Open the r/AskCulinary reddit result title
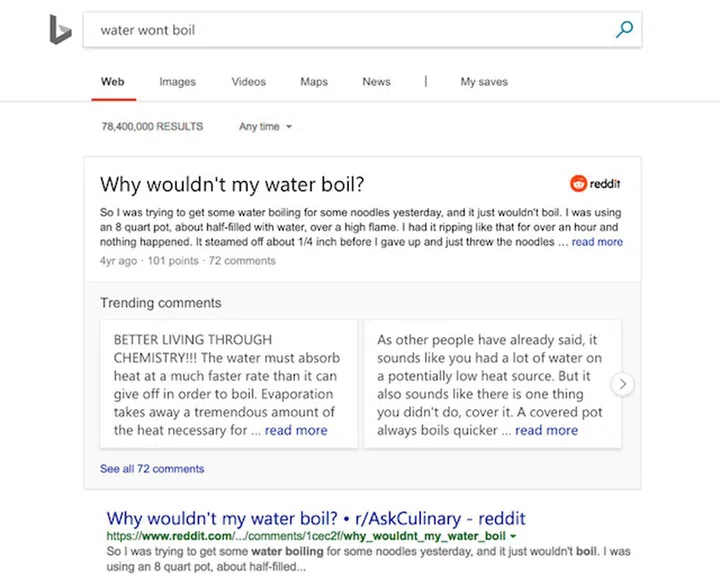The width and height of the screenshot is (720, 577). click(316, 519)
